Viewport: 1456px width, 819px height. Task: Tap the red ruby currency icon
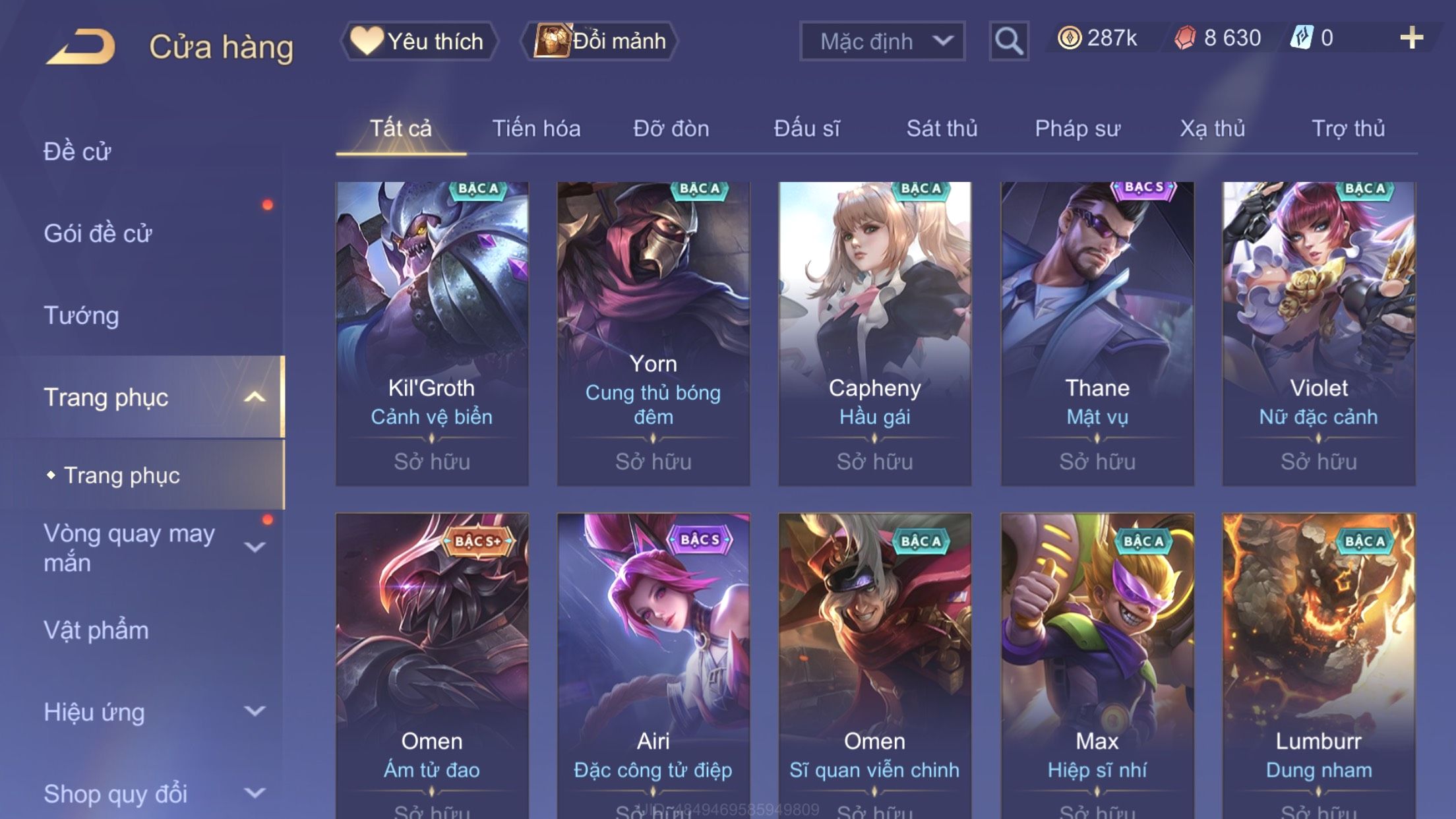[1185, 38]
